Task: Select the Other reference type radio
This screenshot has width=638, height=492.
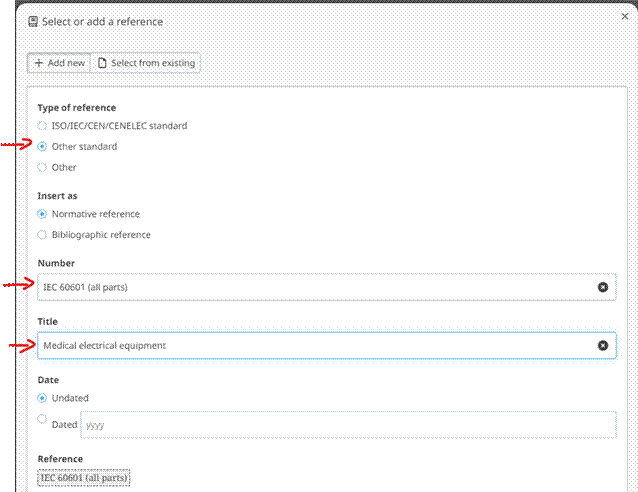Action: [x=42, y=167]
